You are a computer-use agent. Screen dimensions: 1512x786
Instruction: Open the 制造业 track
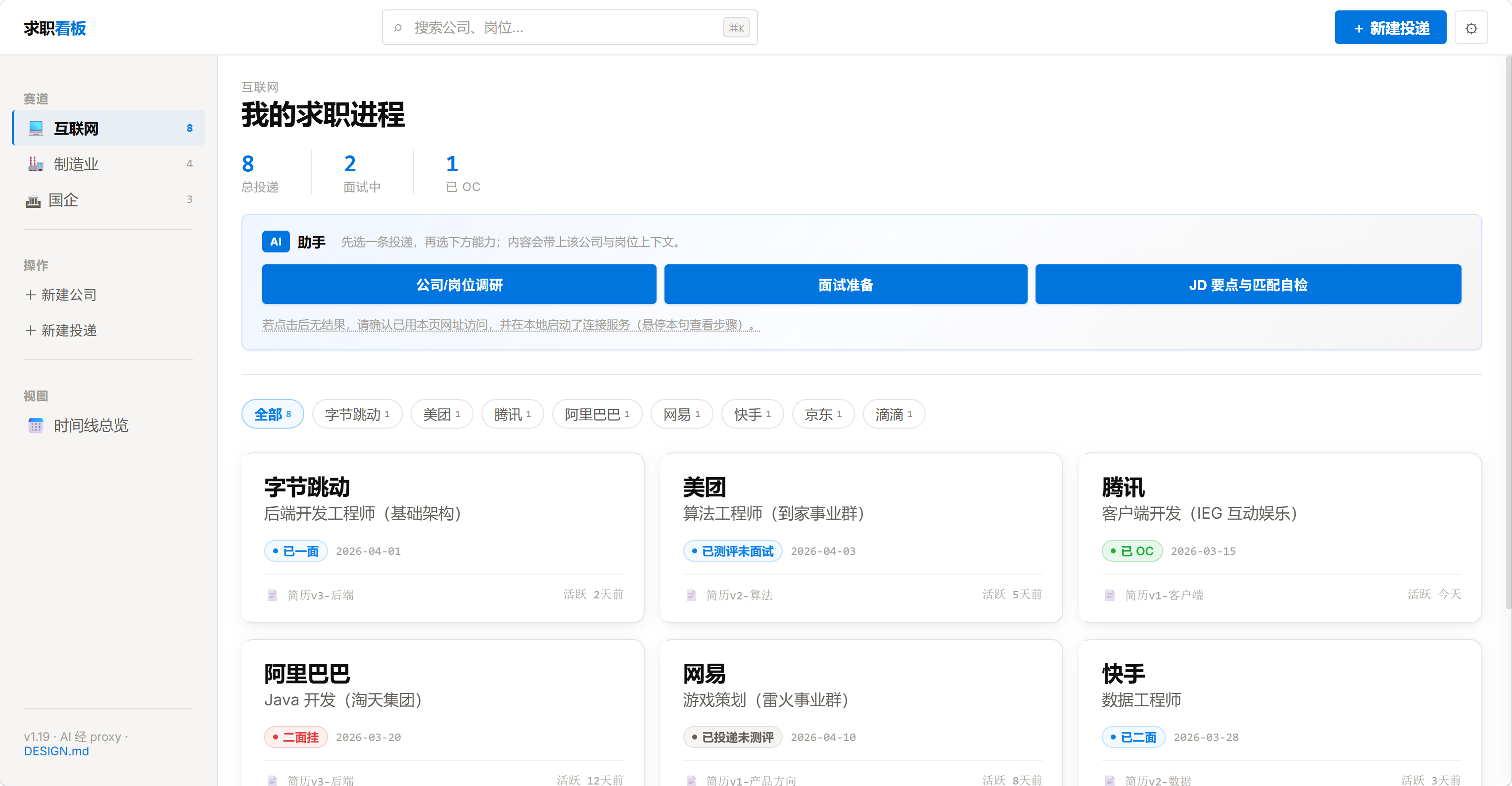(108, 164)
